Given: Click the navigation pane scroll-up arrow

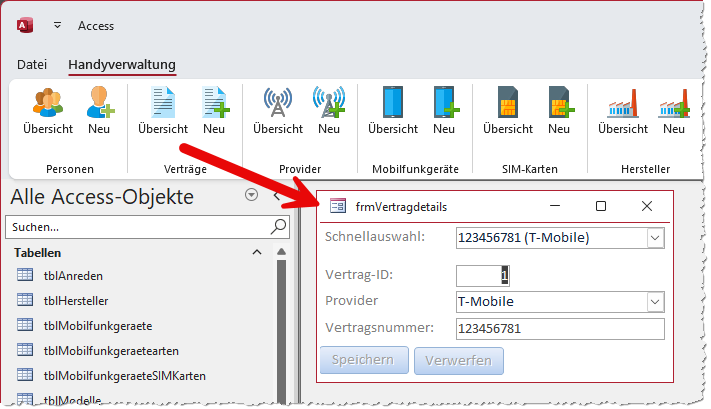Looking at the screenshot, I should (281, 252).
